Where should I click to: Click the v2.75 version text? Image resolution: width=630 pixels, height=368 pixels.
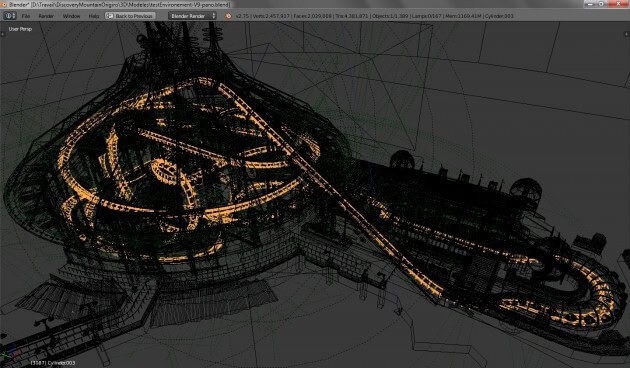pyautogui.click(x=242, y=16)
